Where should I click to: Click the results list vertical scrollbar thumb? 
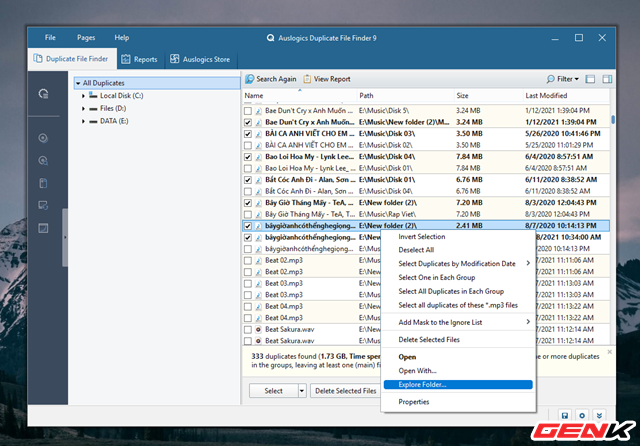click(x=613, y=120)
